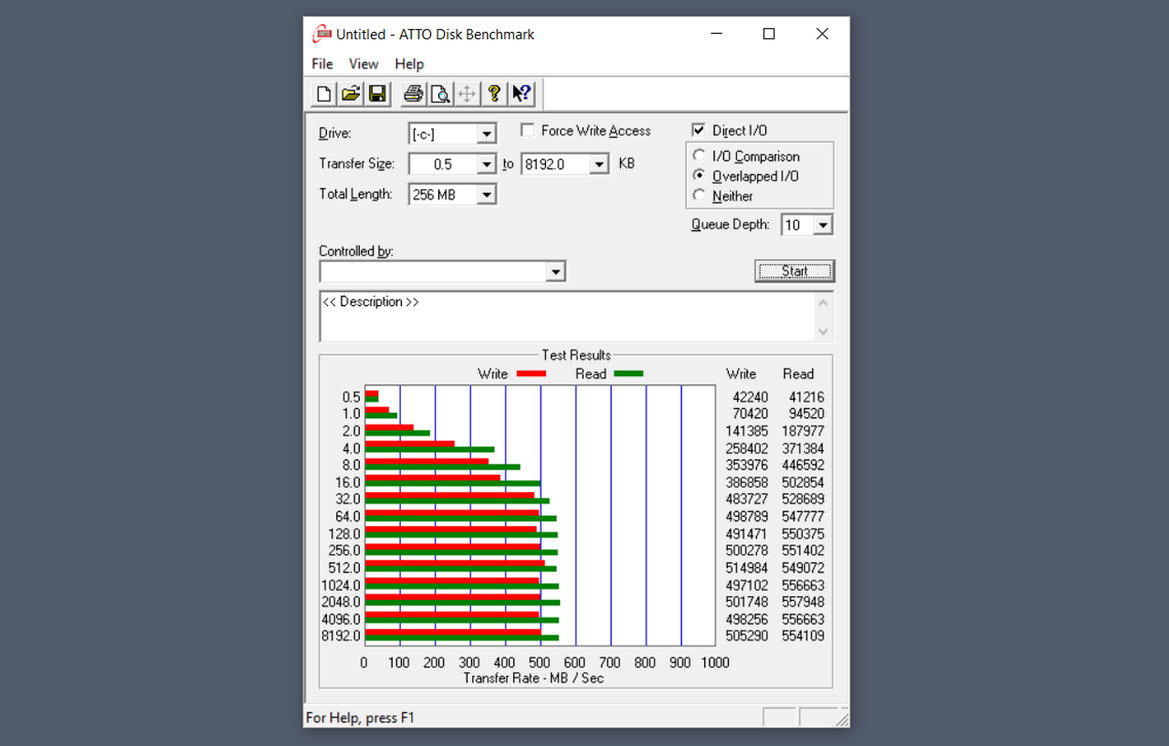Maximize the ATTO Disk Benchmark window

point(769,34)
